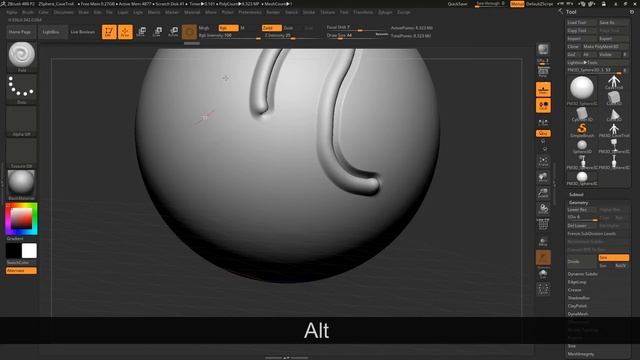This screenshot has width=640, height=360.
Task: Expand DynaMesh section
Action: 578,314
